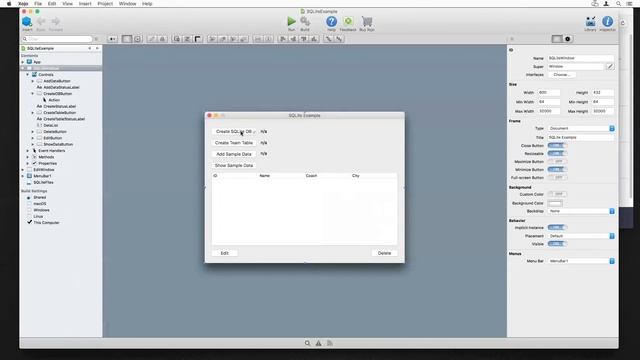Select the Show Sample Data button
The width and height of the screenshot is (640, 360).
coord(234,165)
